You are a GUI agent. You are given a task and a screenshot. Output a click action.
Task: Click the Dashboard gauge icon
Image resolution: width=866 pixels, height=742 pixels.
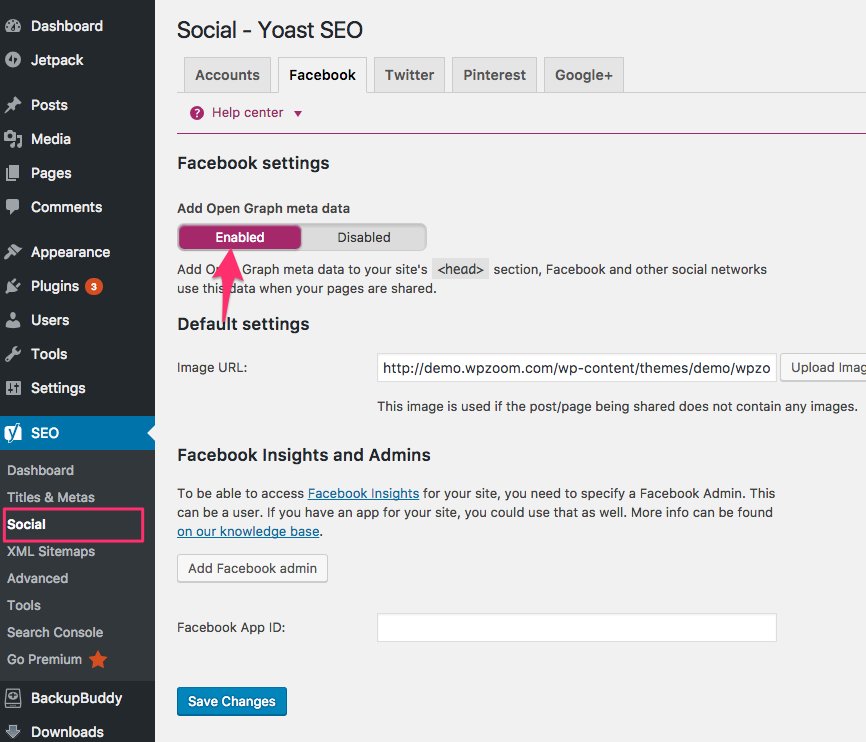pyautogui.click(x=13, y=26)
